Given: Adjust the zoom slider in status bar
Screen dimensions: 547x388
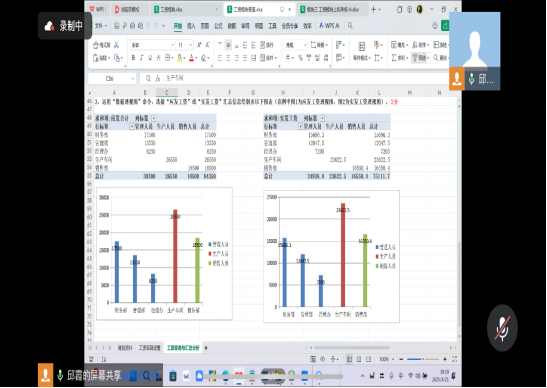Looking at the screenshot, I should click(423, 359).
